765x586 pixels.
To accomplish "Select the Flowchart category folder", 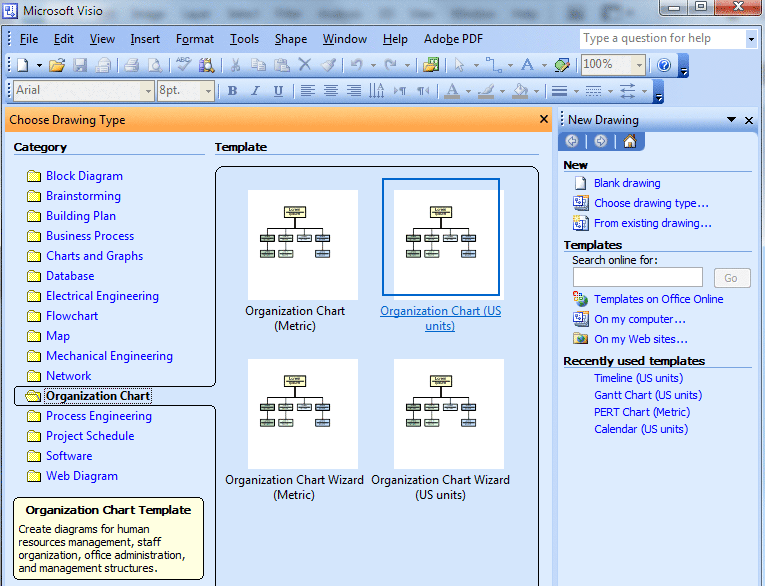I will pyautogui.click(x=72, y=316).
